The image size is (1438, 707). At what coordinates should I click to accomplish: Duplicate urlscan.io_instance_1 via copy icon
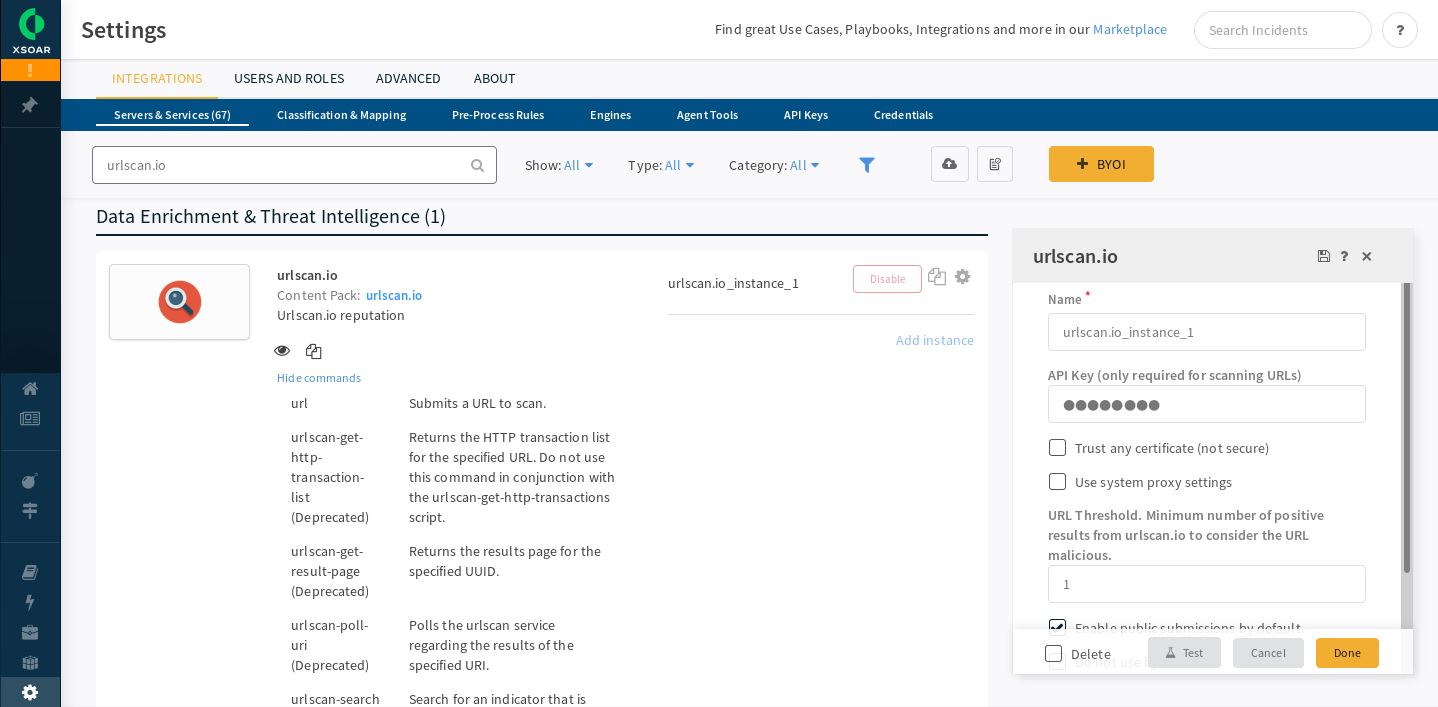937,277
